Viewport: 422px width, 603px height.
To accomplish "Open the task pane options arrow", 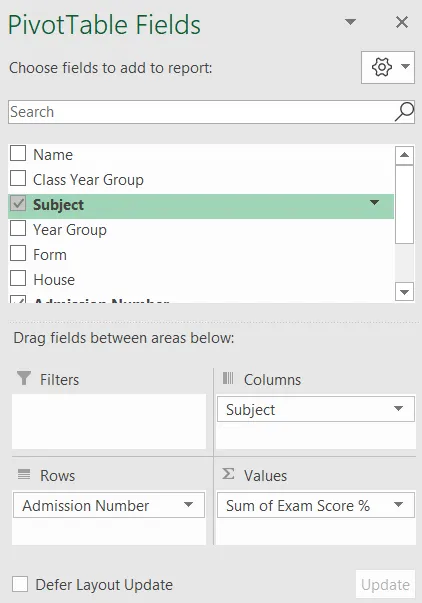I will [350, 22].
